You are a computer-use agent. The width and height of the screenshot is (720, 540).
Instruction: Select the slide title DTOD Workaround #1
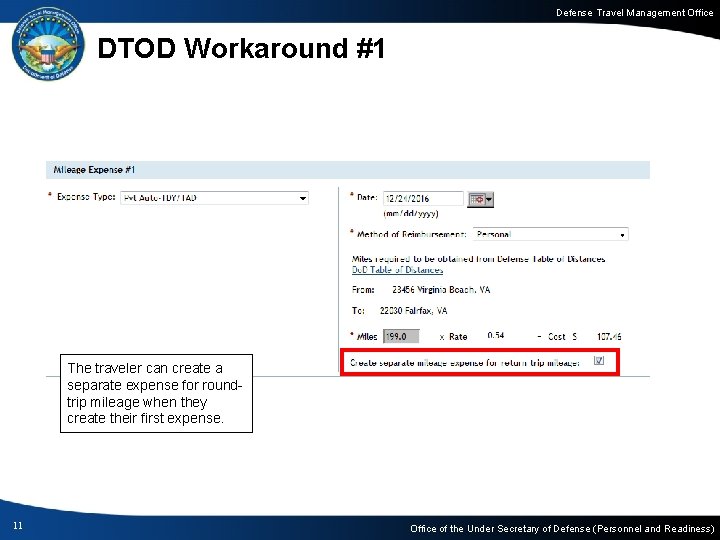pos(241,48)
